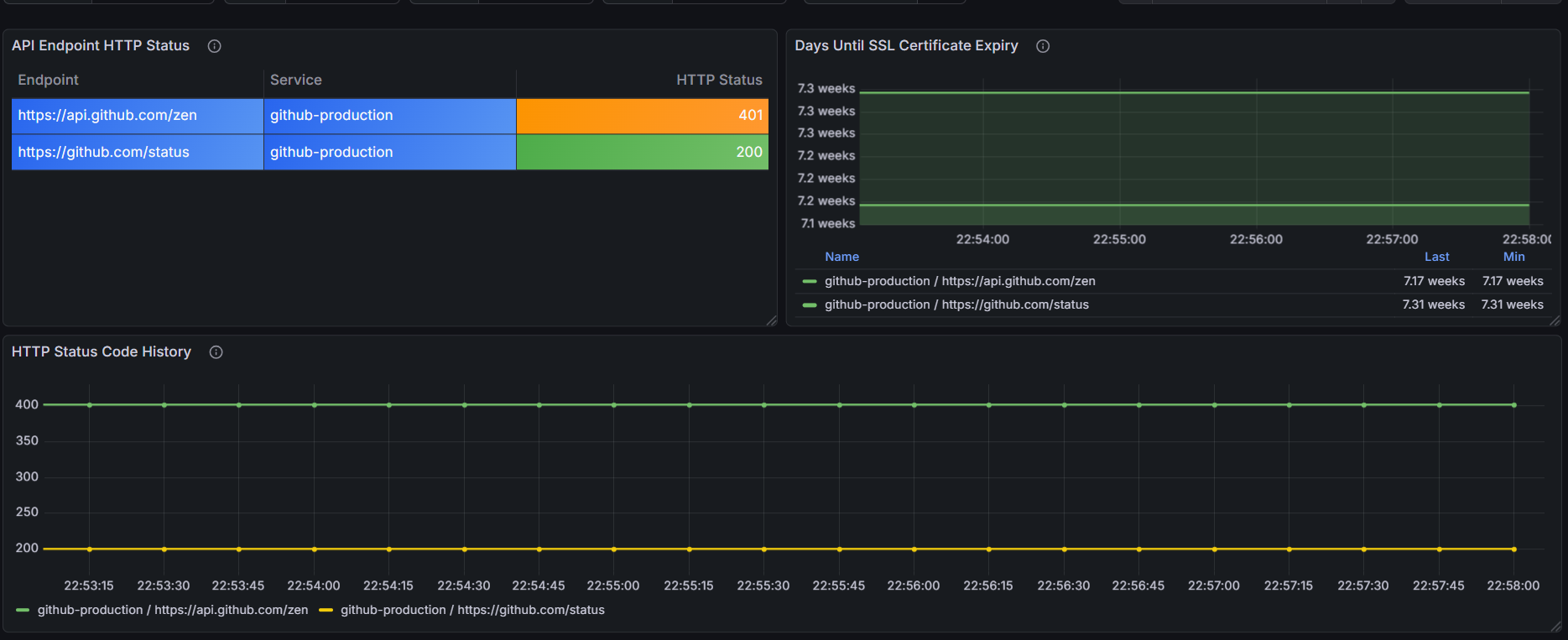The height and width of the screenshot is (640, 1568).
Task: Click info icon next to HTTP Status Code History
Action: 216,352
